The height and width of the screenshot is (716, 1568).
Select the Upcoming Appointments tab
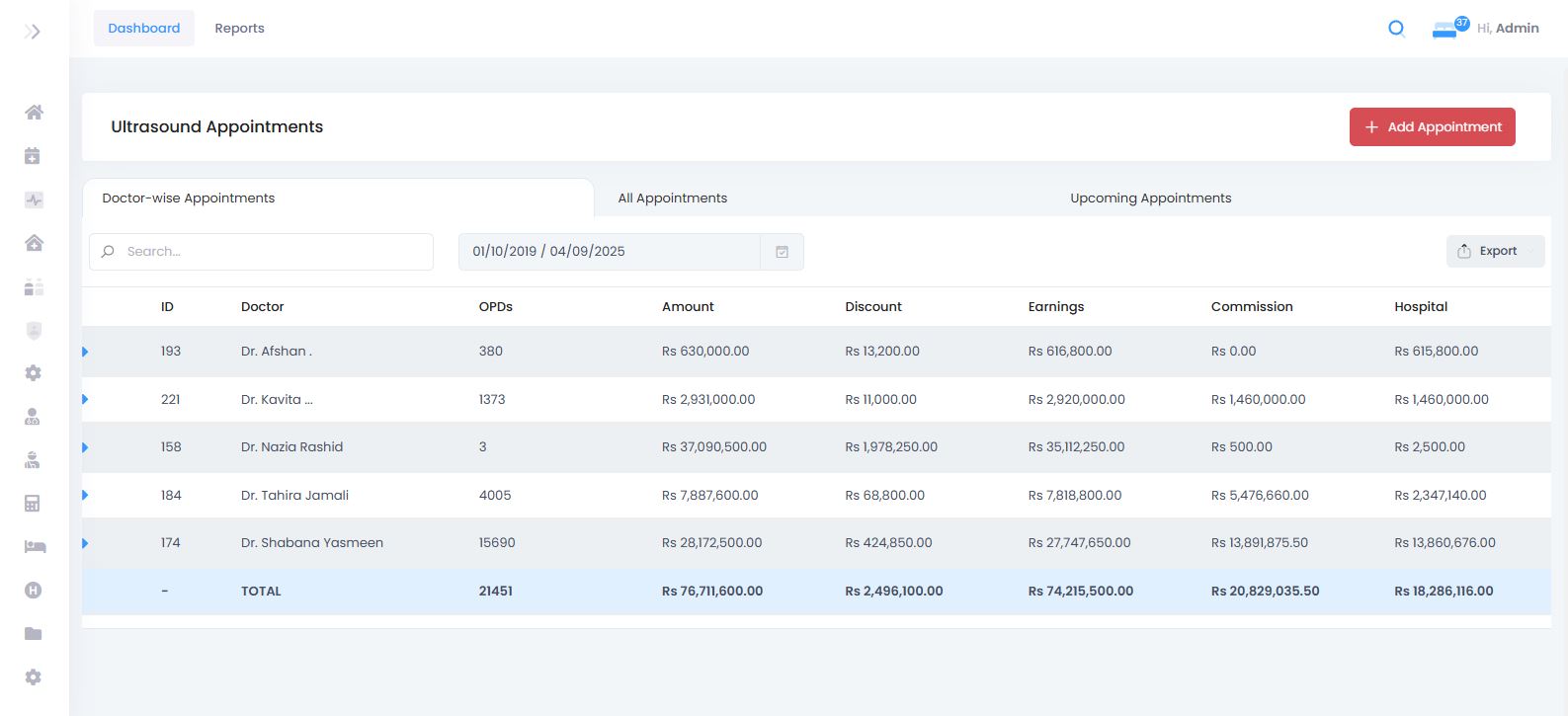[x=1150, y=198]
